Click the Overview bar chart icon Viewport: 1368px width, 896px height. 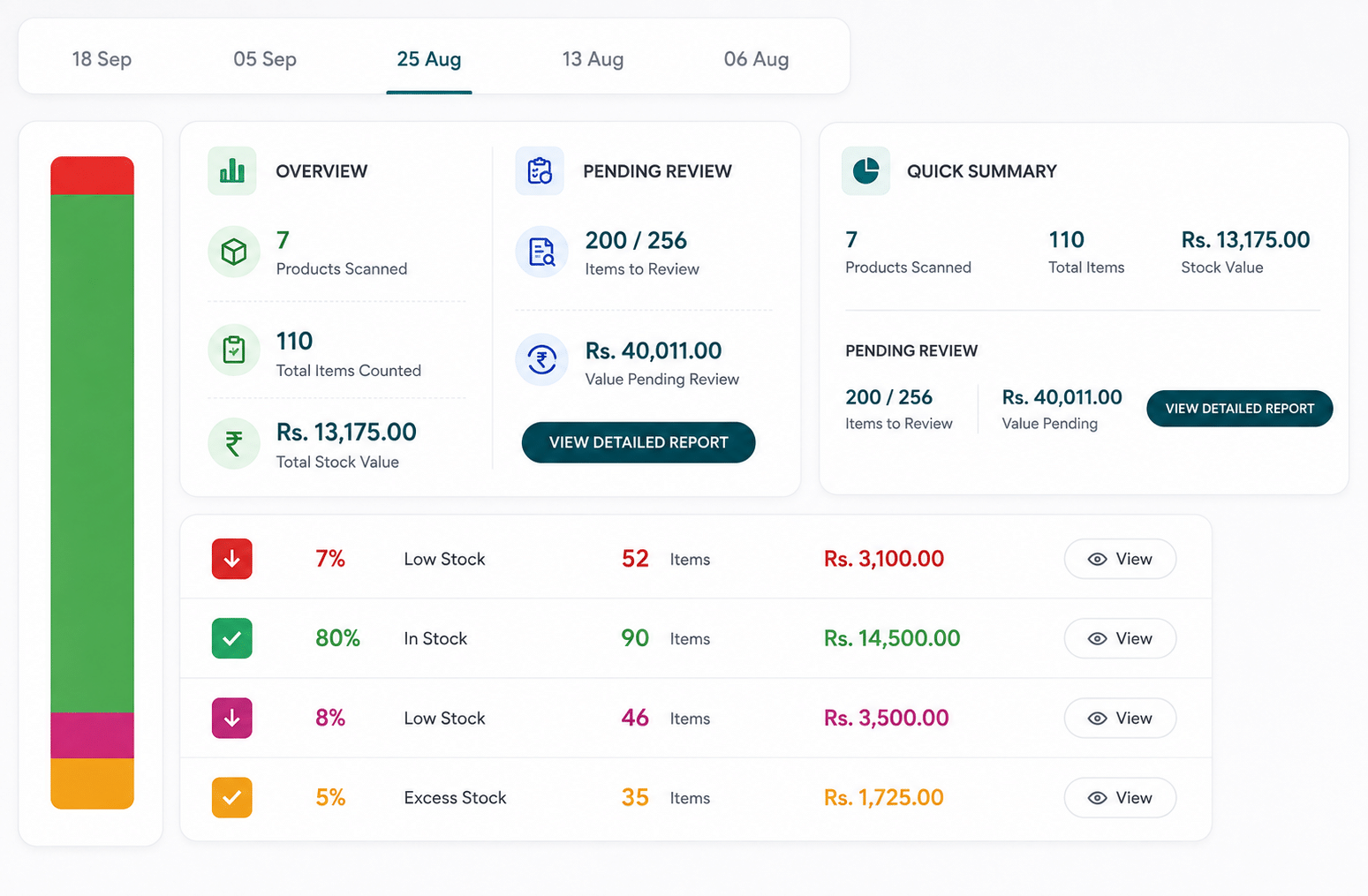[232, 170]
